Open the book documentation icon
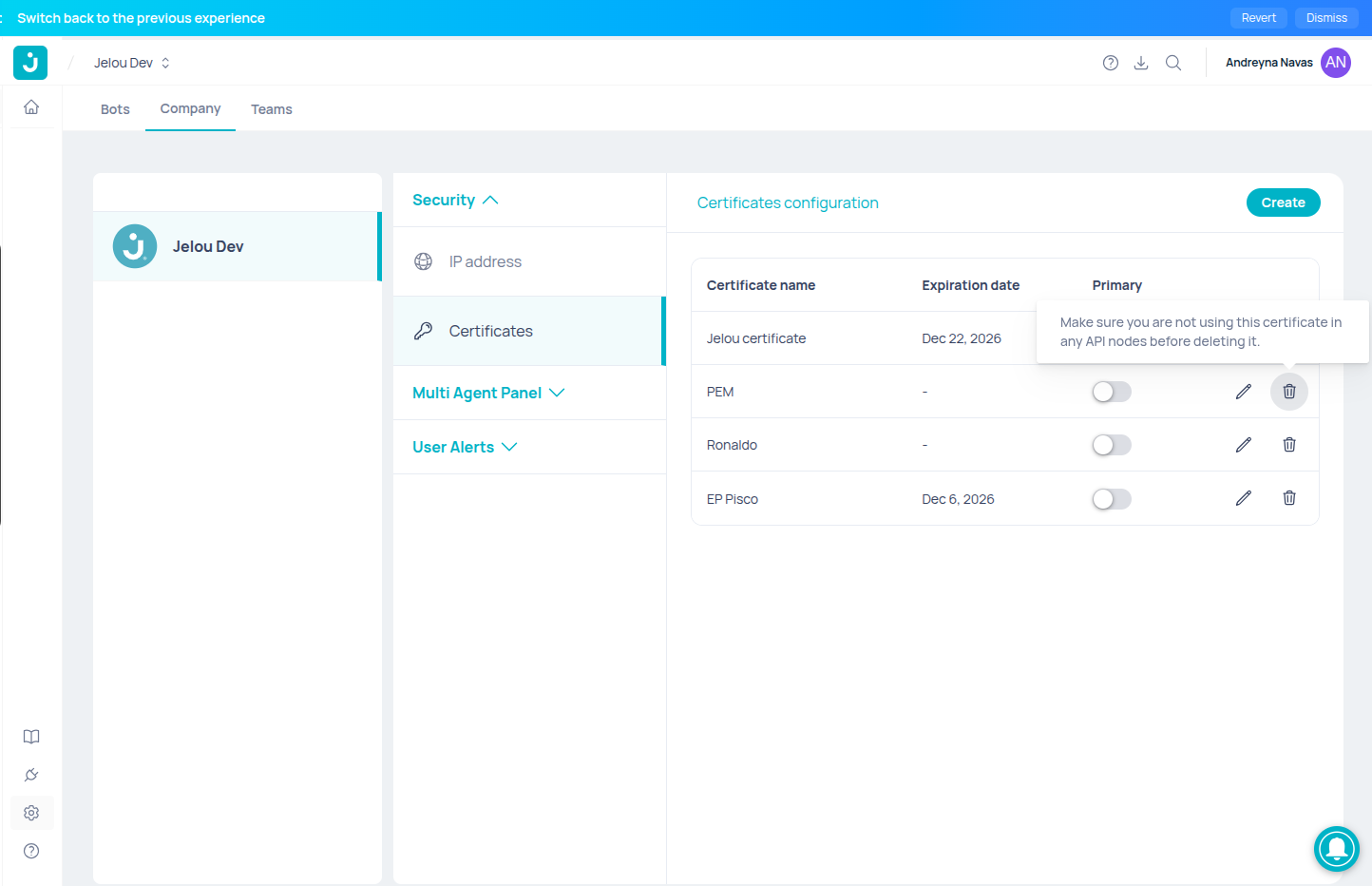This screenshot has height=886, width=1372. click(31, 737)
